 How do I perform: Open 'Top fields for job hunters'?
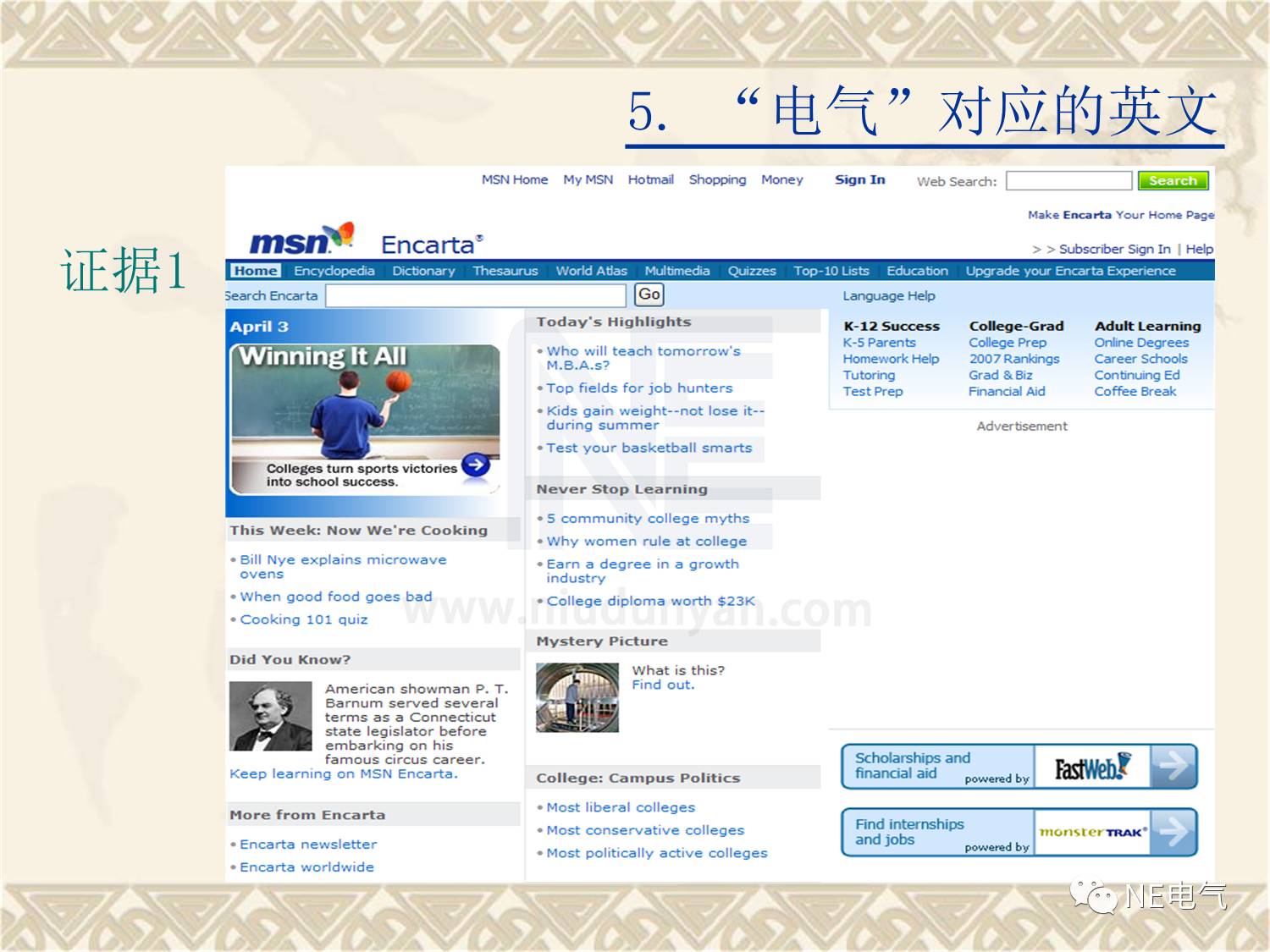[639, 388]
